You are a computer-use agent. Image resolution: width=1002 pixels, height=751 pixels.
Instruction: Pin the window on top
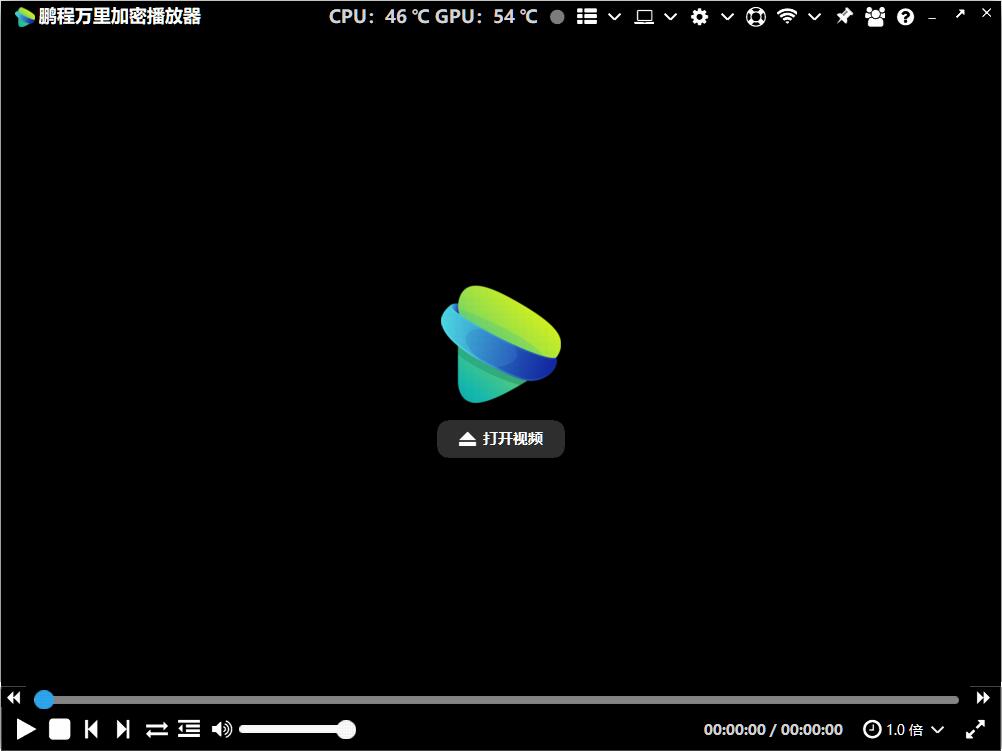[x=844, y=17]
